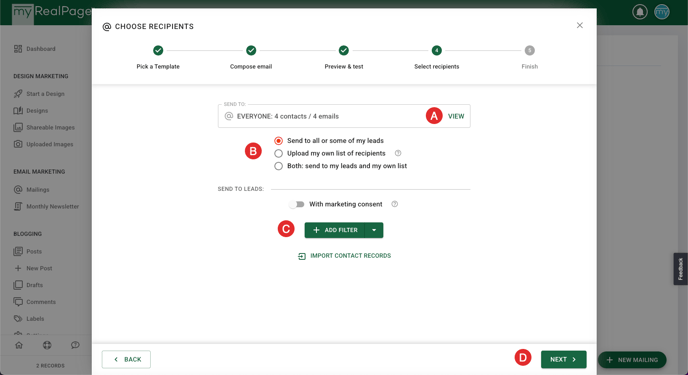Click the myRealPage logo
Image resolution: width=688 pixels, height=375 pixels.
(52, 12)
